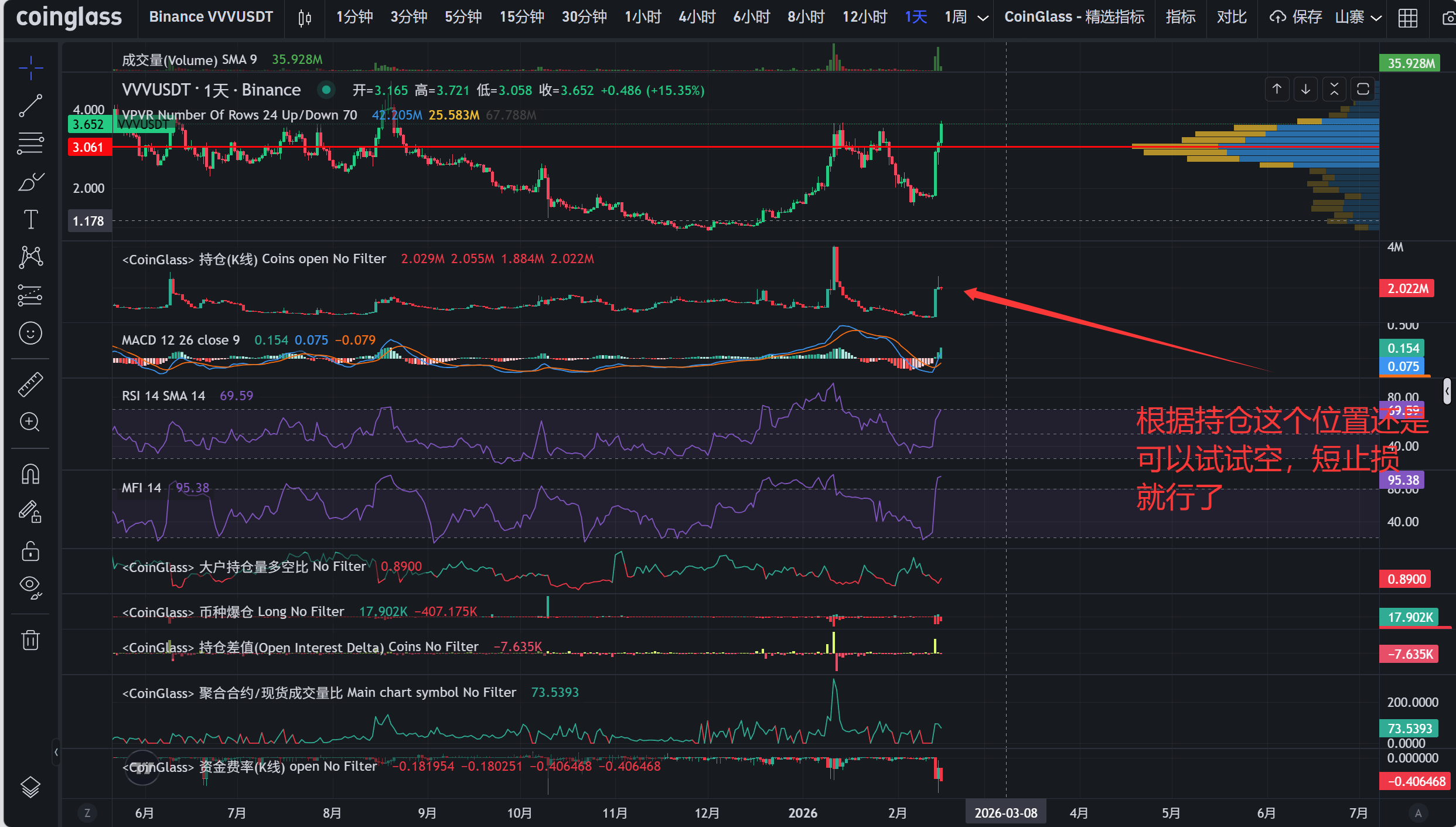1456x827 pixels.
Task: Click the 指标 indicators button
Action: point(1180,17)
